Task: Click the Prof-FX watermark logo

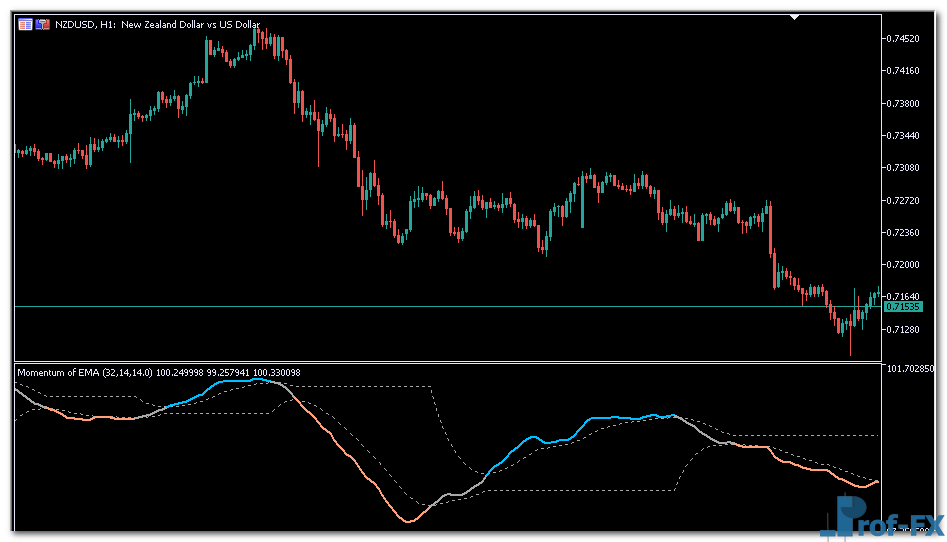Action: tap(878, 518)
